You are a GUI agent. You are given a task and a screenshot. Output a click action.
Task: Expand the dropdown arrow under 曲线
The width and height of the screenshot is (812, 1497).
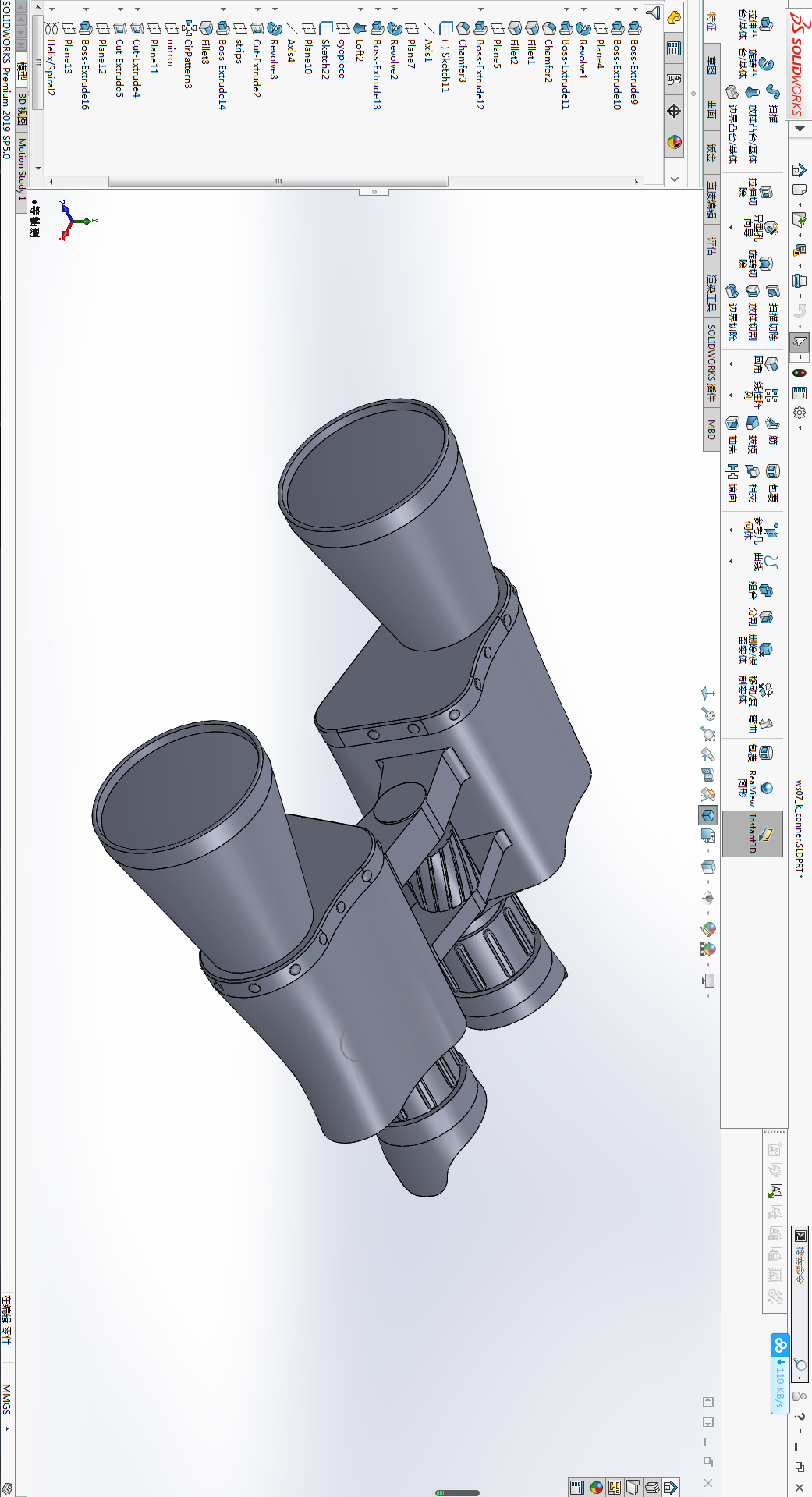pos(731,561)
